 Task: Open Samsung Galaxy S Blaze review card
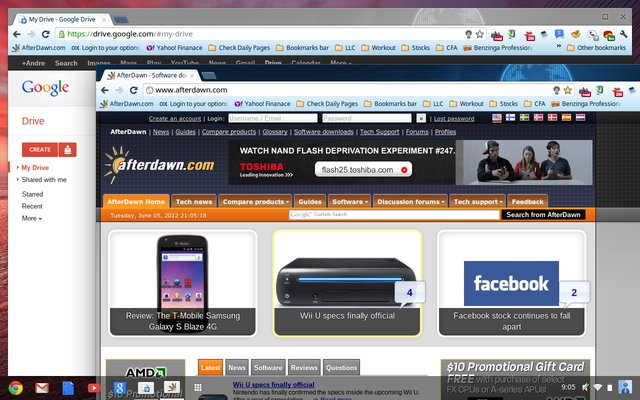coord(182,283)
